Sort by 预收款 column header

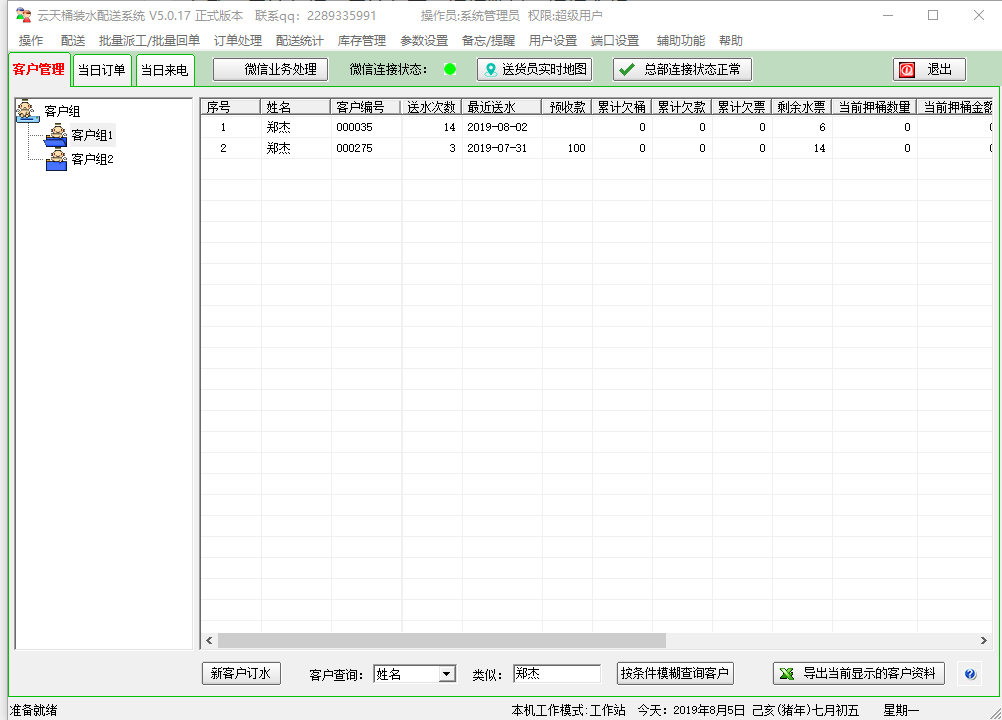(x=567, y=107)
